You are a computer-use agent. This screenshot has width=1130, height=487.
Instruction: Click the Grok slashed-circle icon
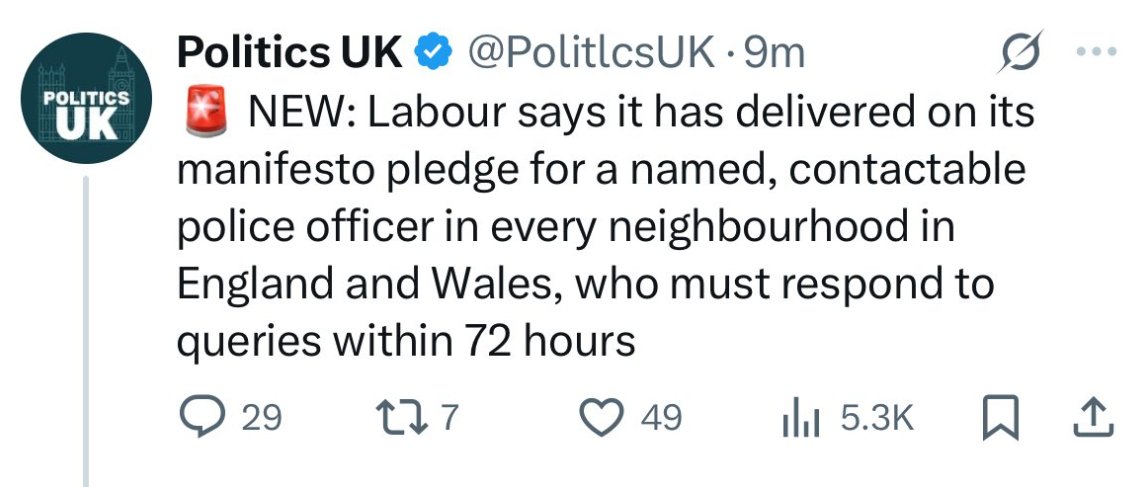click(x=1022, y=51)
